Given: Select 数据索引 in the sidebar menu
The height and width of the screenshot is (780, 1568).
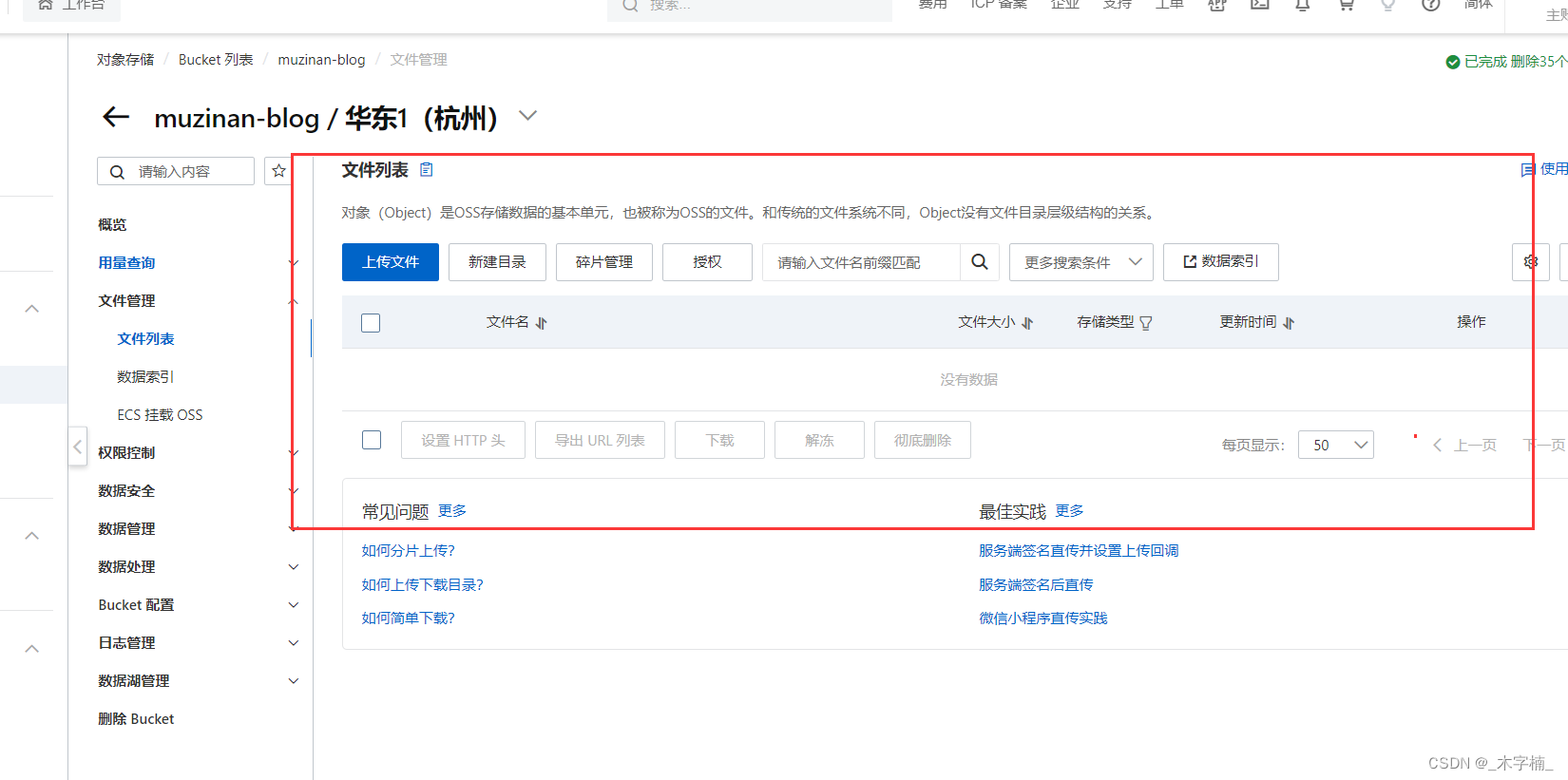Looking at the screenshot, I should [145, 377].
